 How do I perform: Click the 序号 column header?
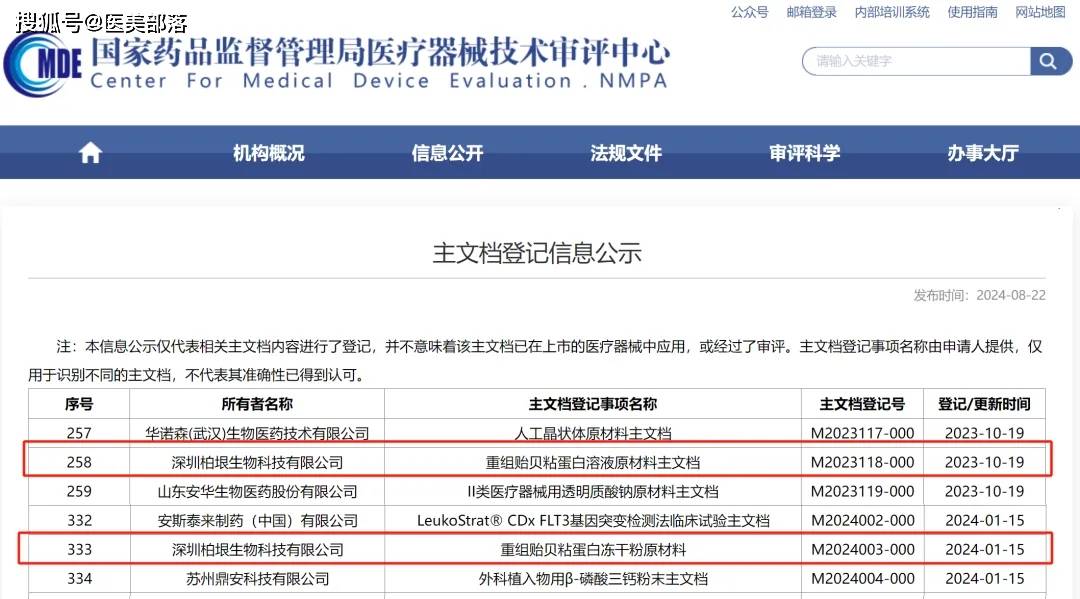[x=79, y=404]
